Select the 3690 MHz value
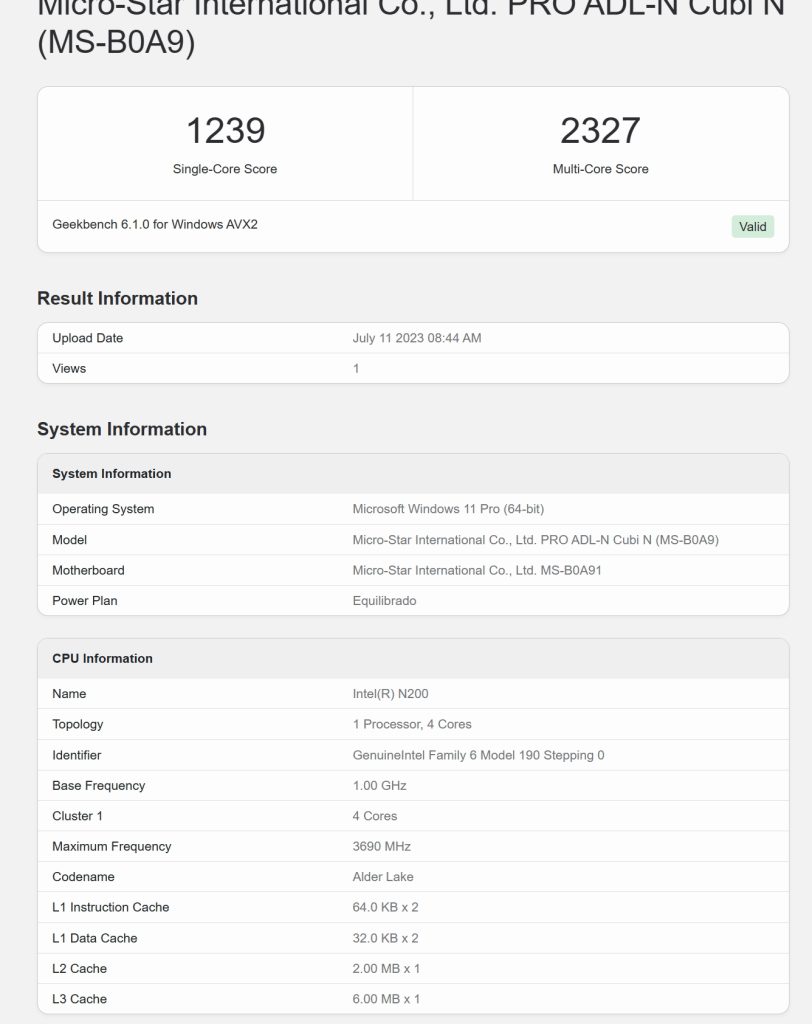Image resolution: width=812 pixels, height=1024 pixels. (x=382, y=846)
